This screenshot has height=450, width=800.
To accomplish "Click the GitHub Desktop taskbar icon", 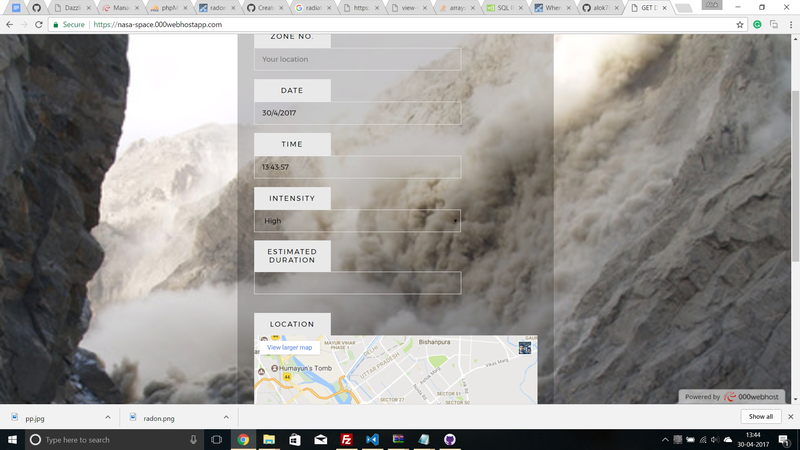I will coord(449,440).
